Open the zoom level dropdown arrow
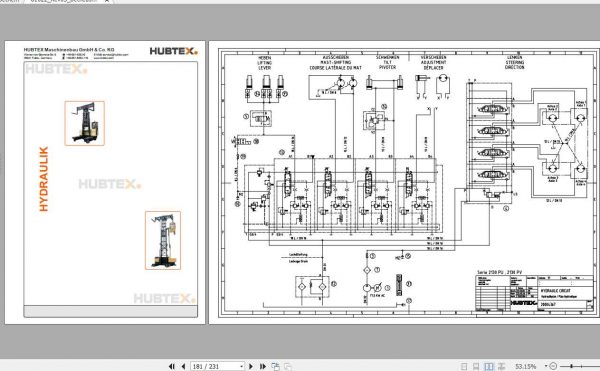This screenshot has height=371, width=600. coord(546,366)
